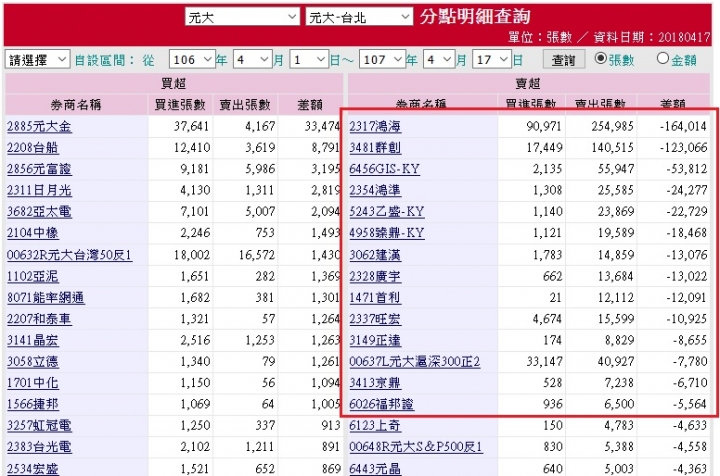Click the 查詢 query button
The height and width of the screenshot is (476, 720).
pyautogui.click(x=563, y=60)
